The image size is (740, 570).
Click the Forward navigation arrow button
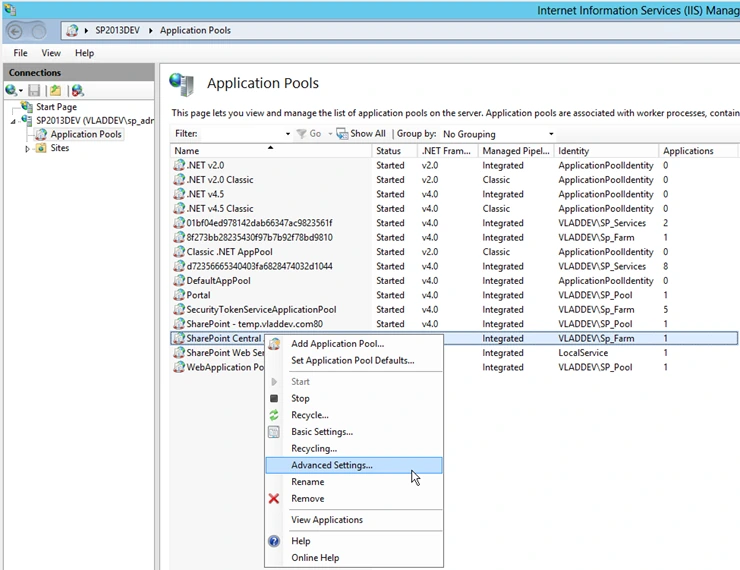[39, 32]
